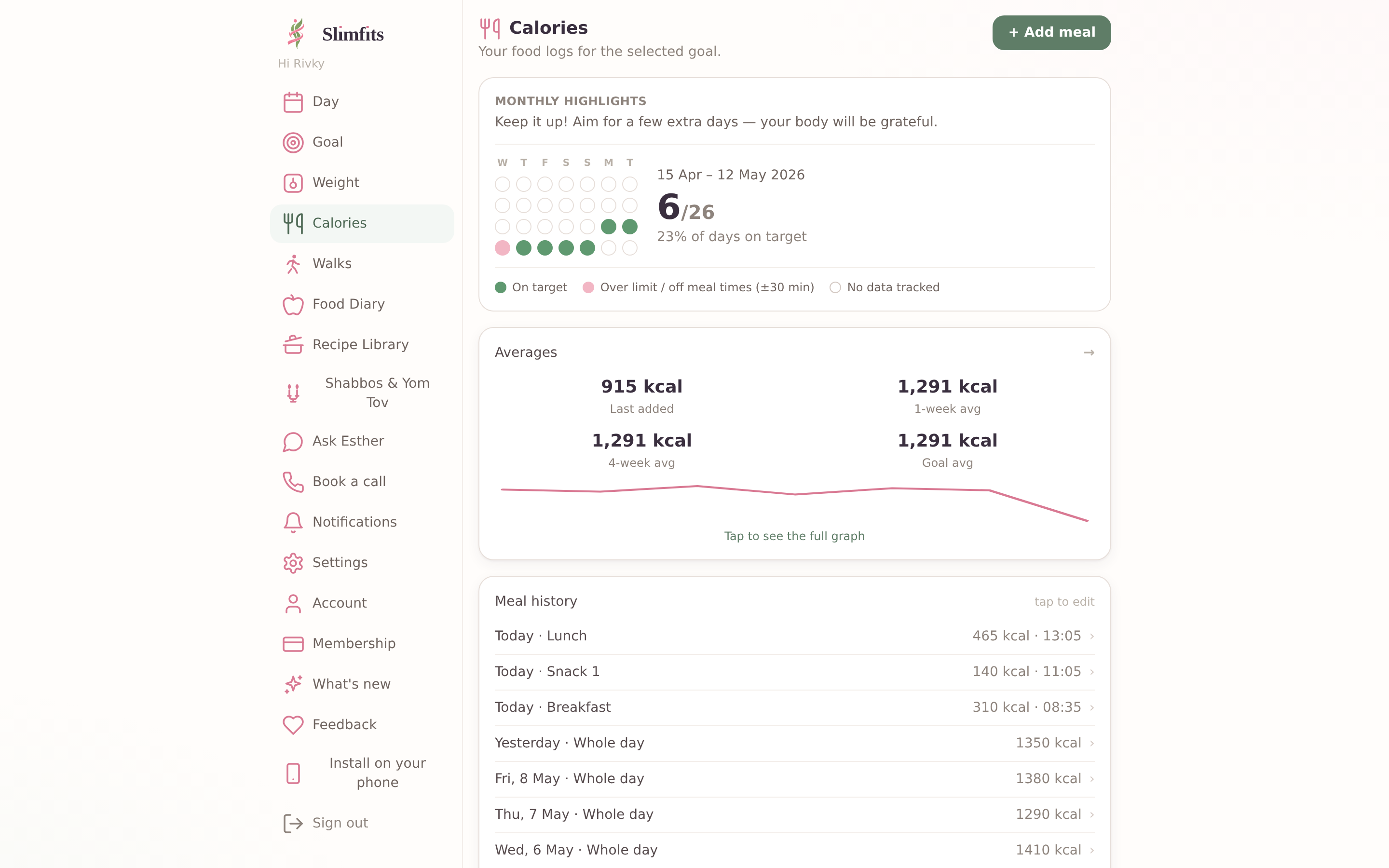
Task: Click the Feedback heart icon
Action: coord(293,725)
